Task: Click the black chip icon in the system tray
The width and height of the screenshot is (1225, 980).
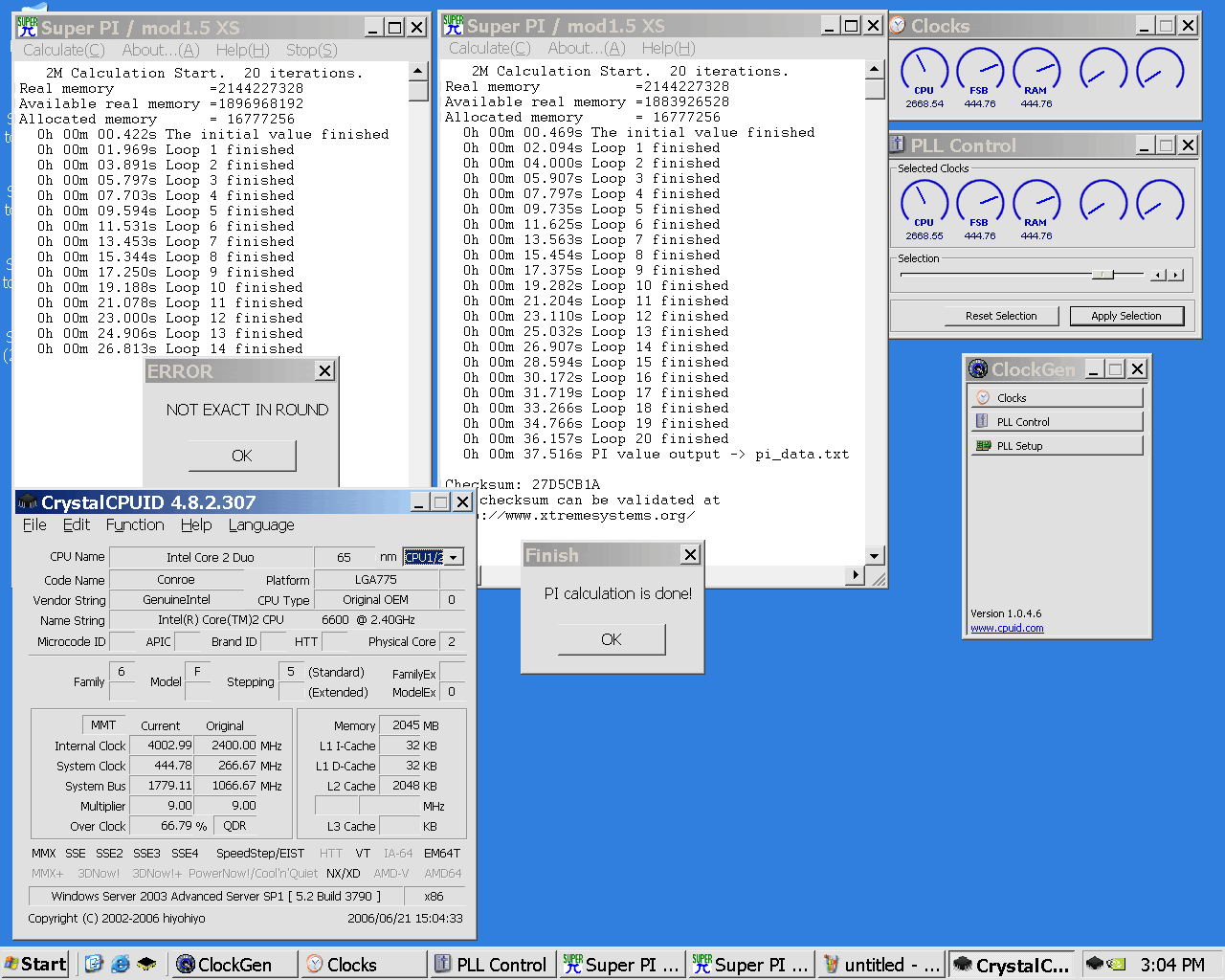Action: pos(1095,964)
